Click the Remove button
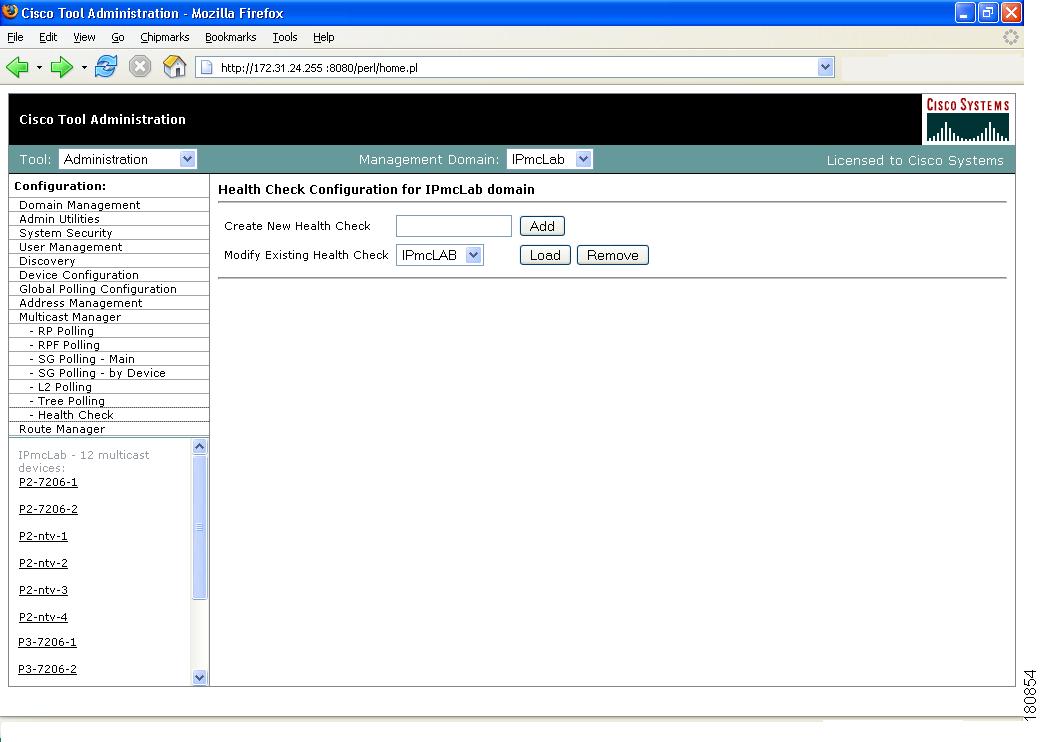This screenshot has width=1043, height=742. point(613,256)
